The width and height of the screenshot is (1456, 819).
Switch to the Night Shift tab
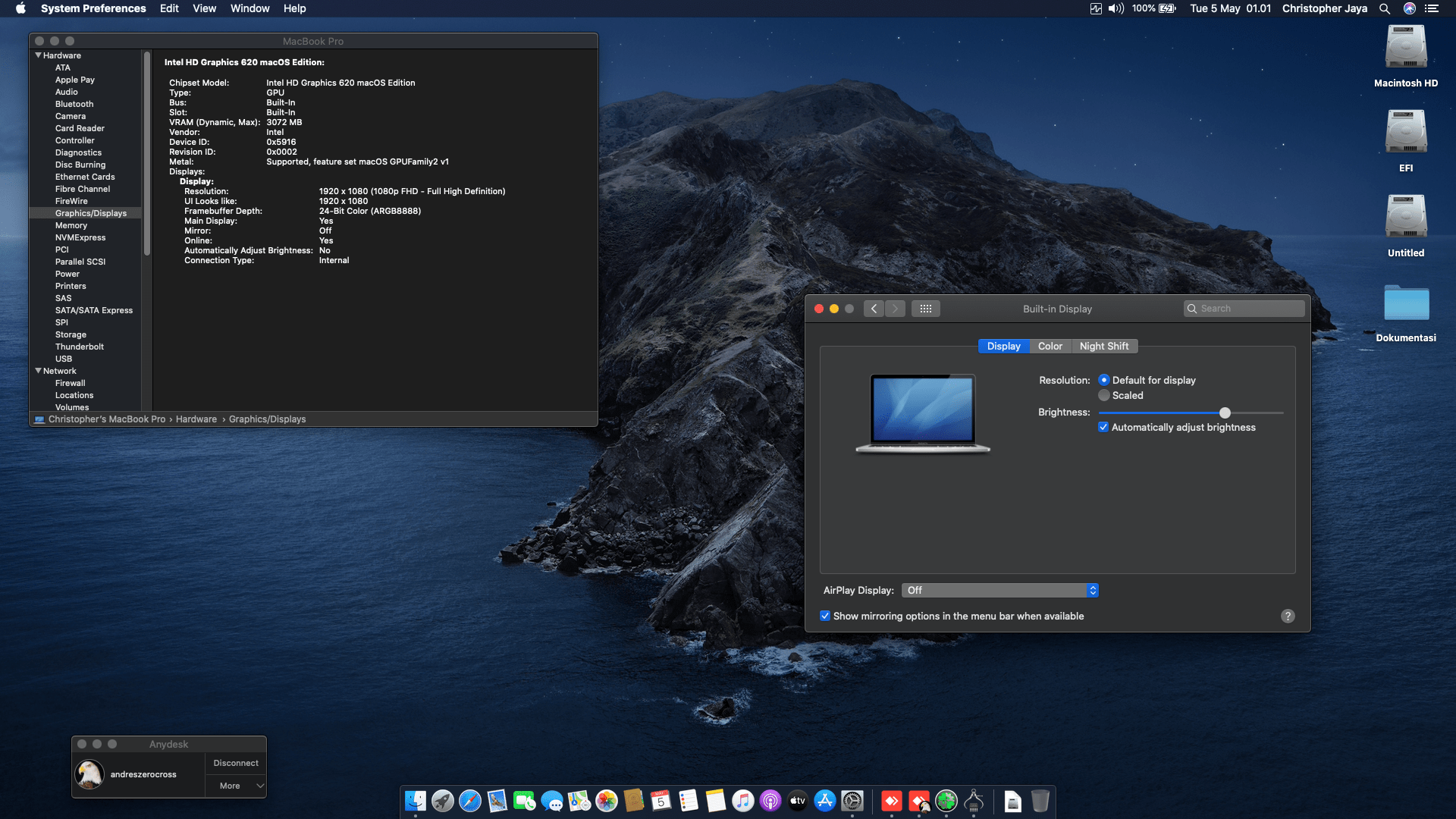tap(1104, 346)
